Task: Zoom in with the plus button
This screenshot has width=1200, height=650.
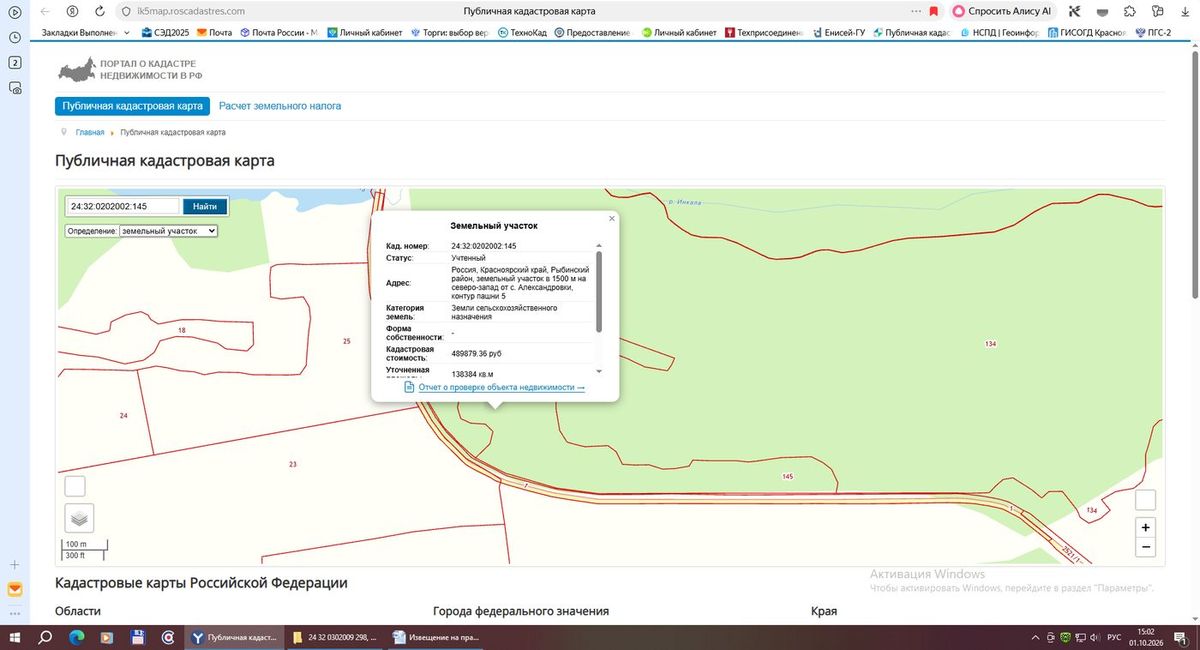Action: coord(1146,528)
